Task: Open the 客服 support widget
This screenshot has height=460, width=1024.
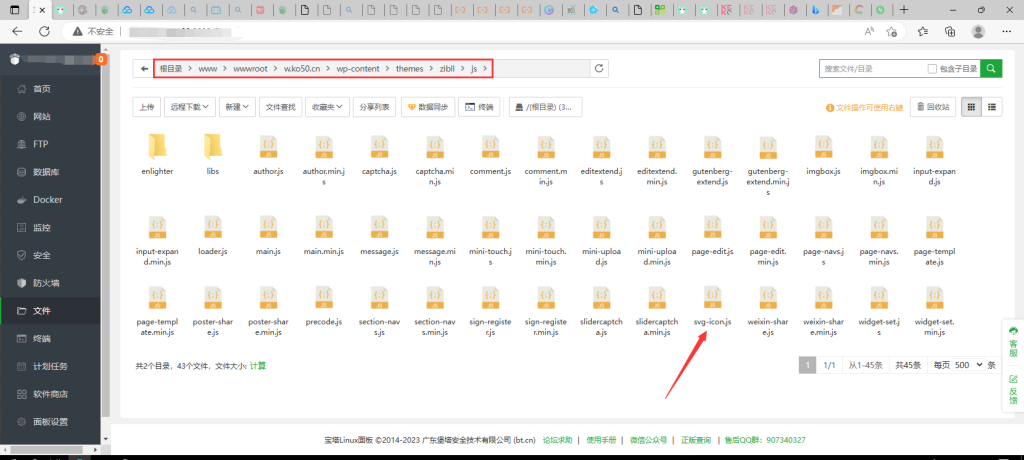Action: coord(1013,342)
